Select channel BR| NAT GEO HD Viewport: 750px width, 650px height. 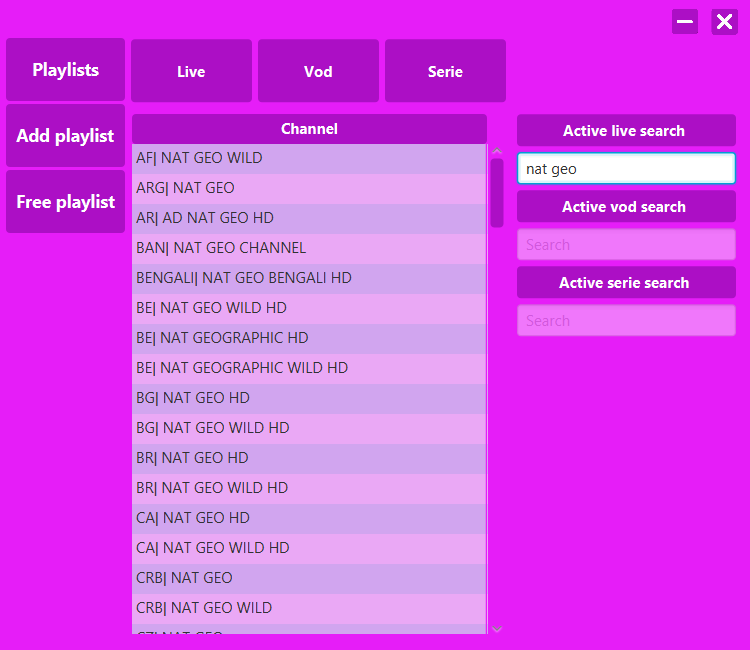coord(309,459)
